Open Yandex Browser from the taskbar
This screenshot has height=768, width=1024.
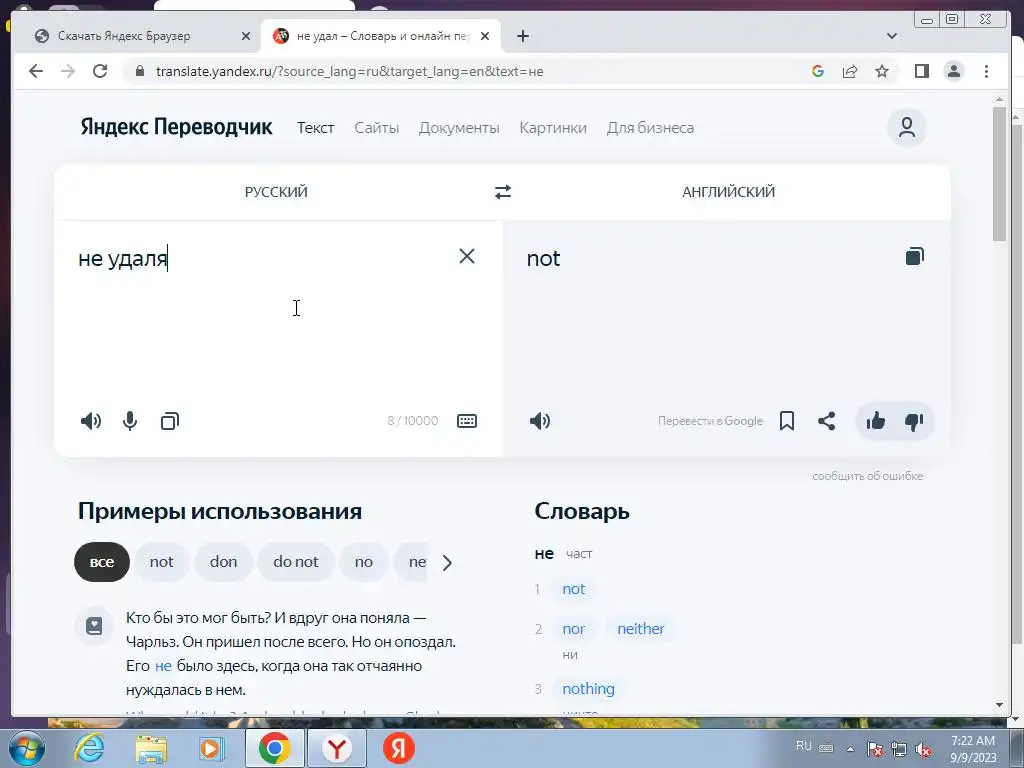[x=337, y=748]
